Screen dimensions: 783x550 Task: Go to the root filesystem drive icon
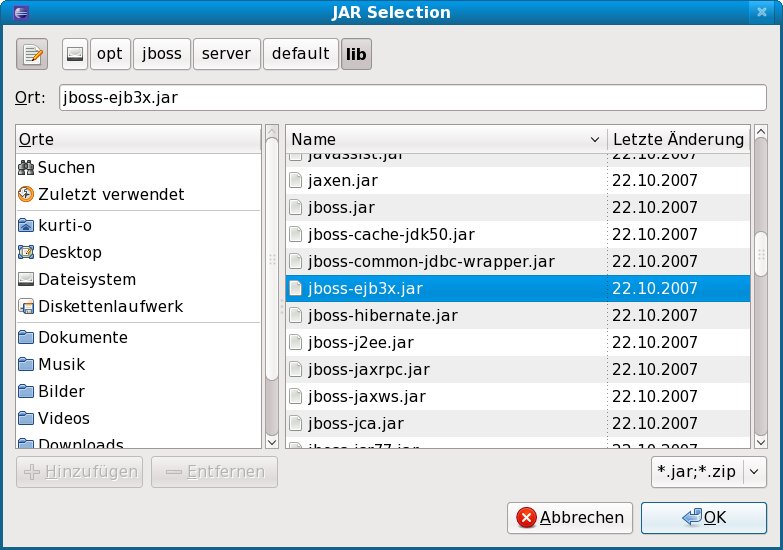(75, 54)
